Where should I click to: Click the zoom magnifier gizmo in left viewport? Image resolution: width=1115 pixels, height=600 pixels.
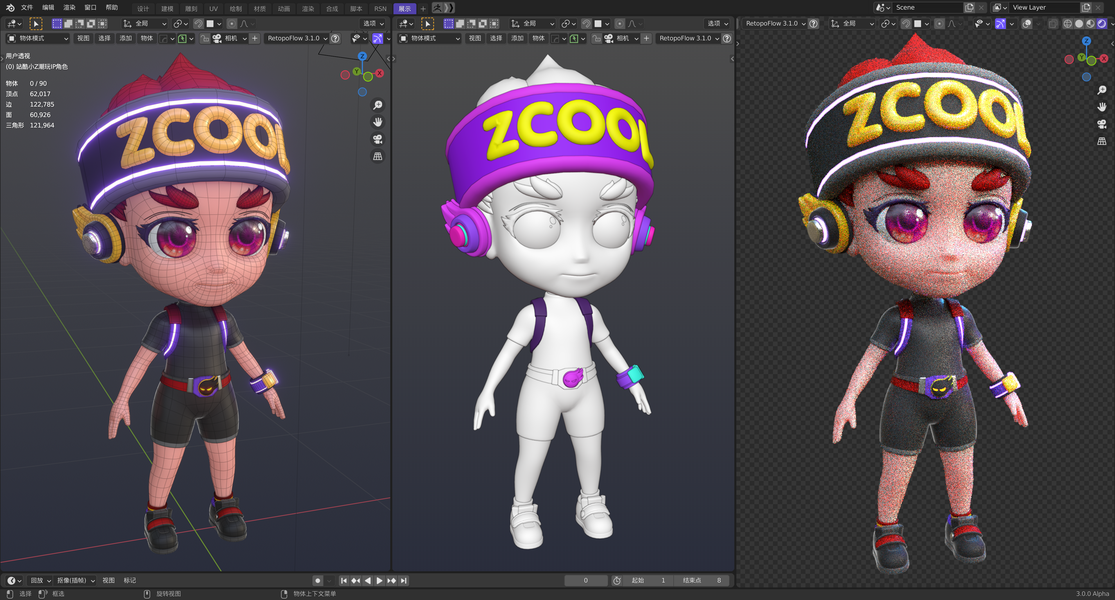click(378, 105)
